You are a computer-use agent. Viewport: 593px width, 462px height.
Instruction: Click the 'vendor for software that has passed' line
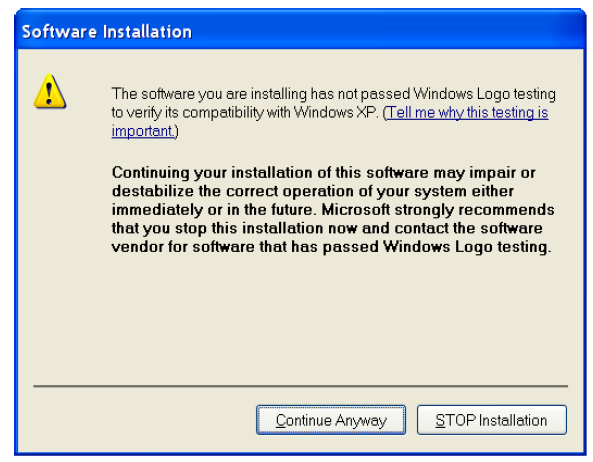pyautogui.click(x=331, y=247)
